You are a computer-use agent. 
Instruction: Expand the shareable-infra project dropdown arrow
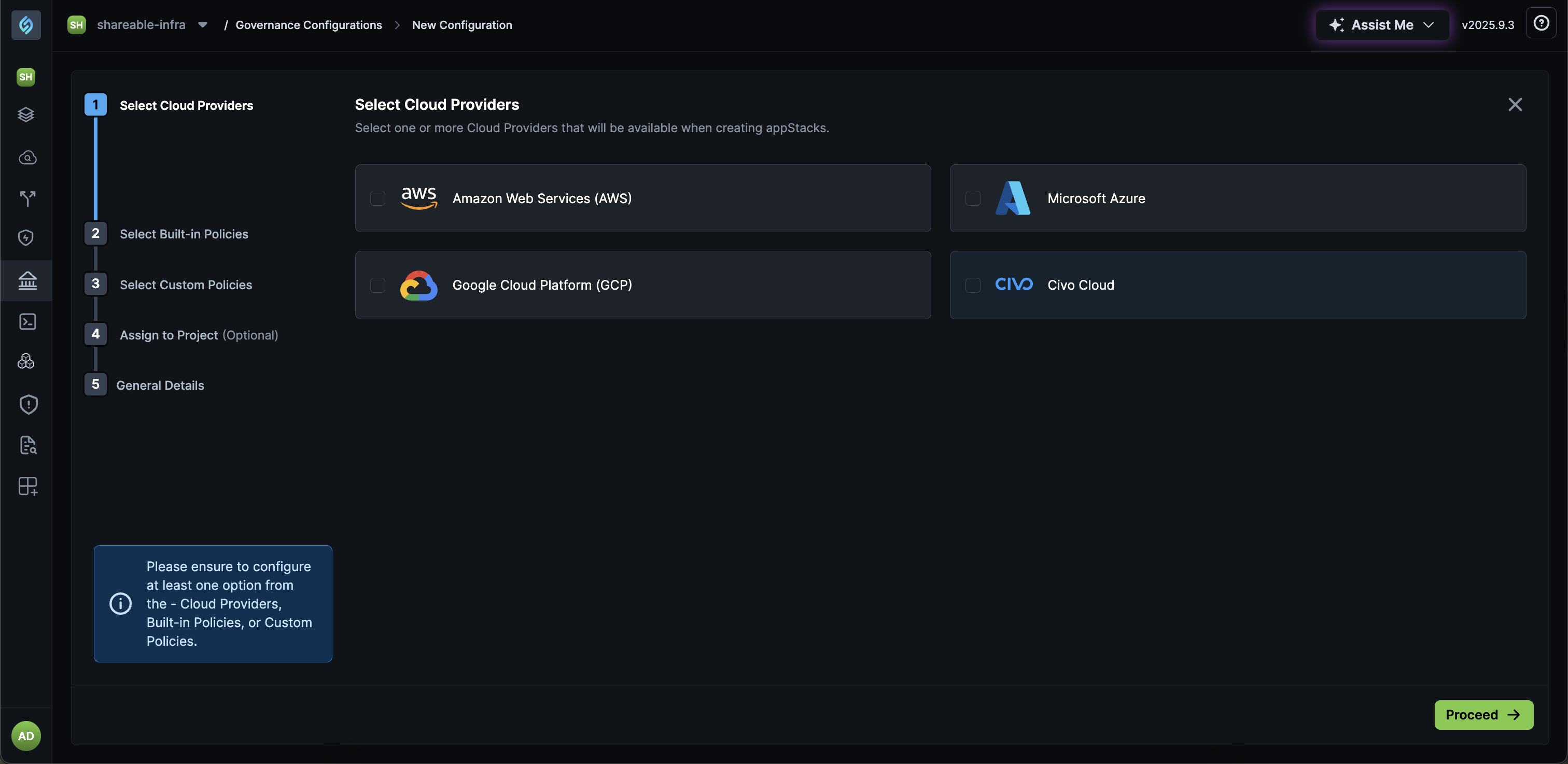pyautogui.click(x=203, y=25)
